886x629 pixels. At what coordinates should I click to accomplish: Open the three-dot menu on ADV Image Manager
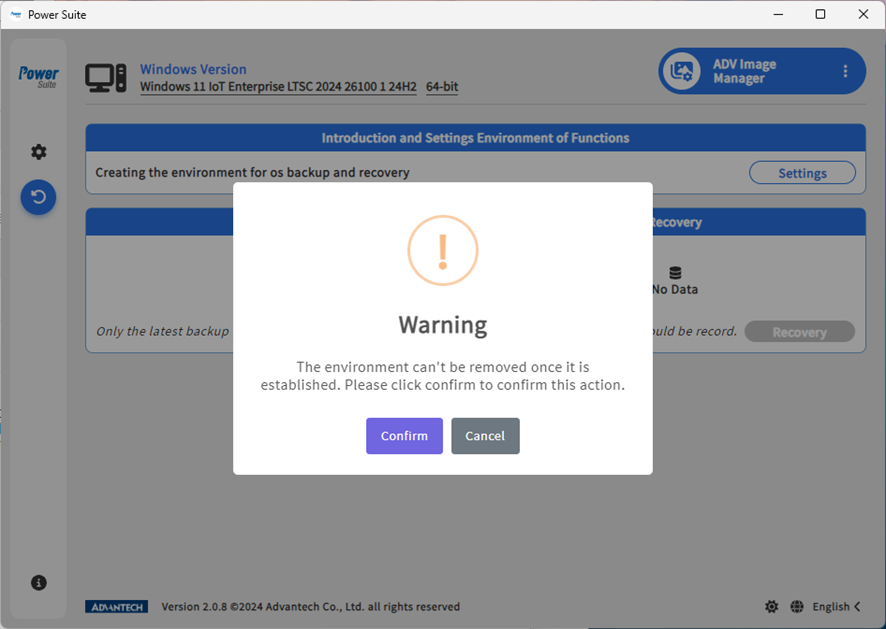[x=845, y=71]
